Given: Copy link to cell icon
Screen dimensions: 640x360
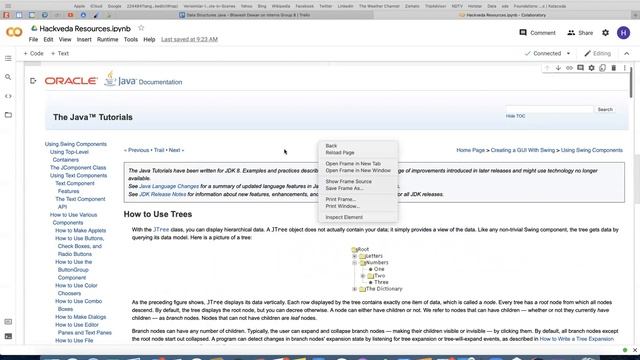Looking at the screenshot, I should [569, 68].
